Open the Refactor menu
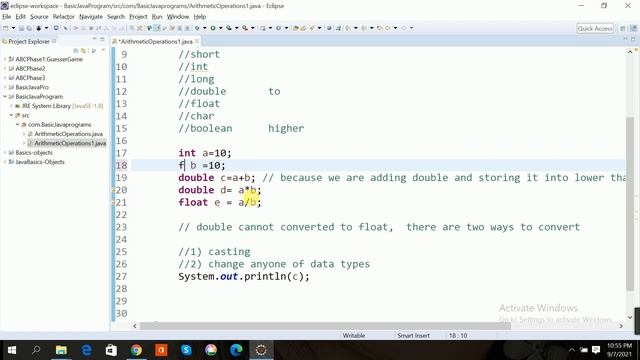The width and height of the screenshot is (640, 360). (x=64, y=17)
